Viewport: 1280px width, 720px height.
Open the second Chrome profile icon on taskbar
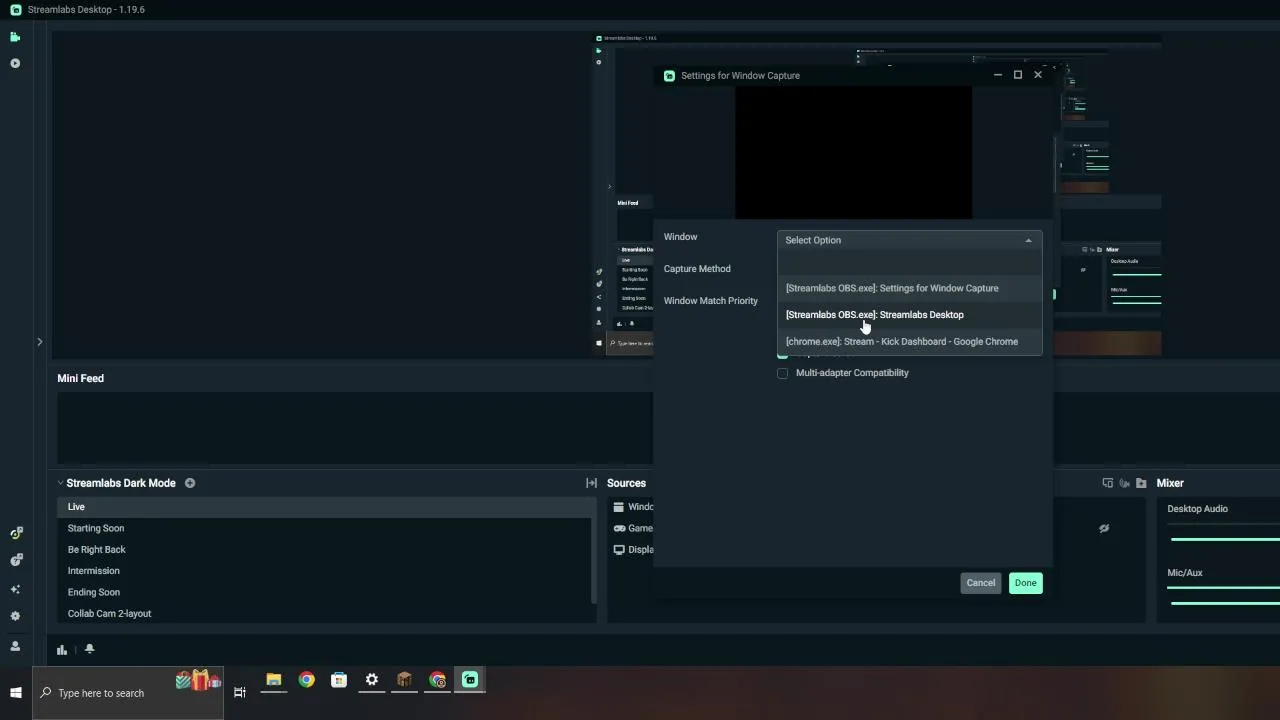click(x=437, y=680)
